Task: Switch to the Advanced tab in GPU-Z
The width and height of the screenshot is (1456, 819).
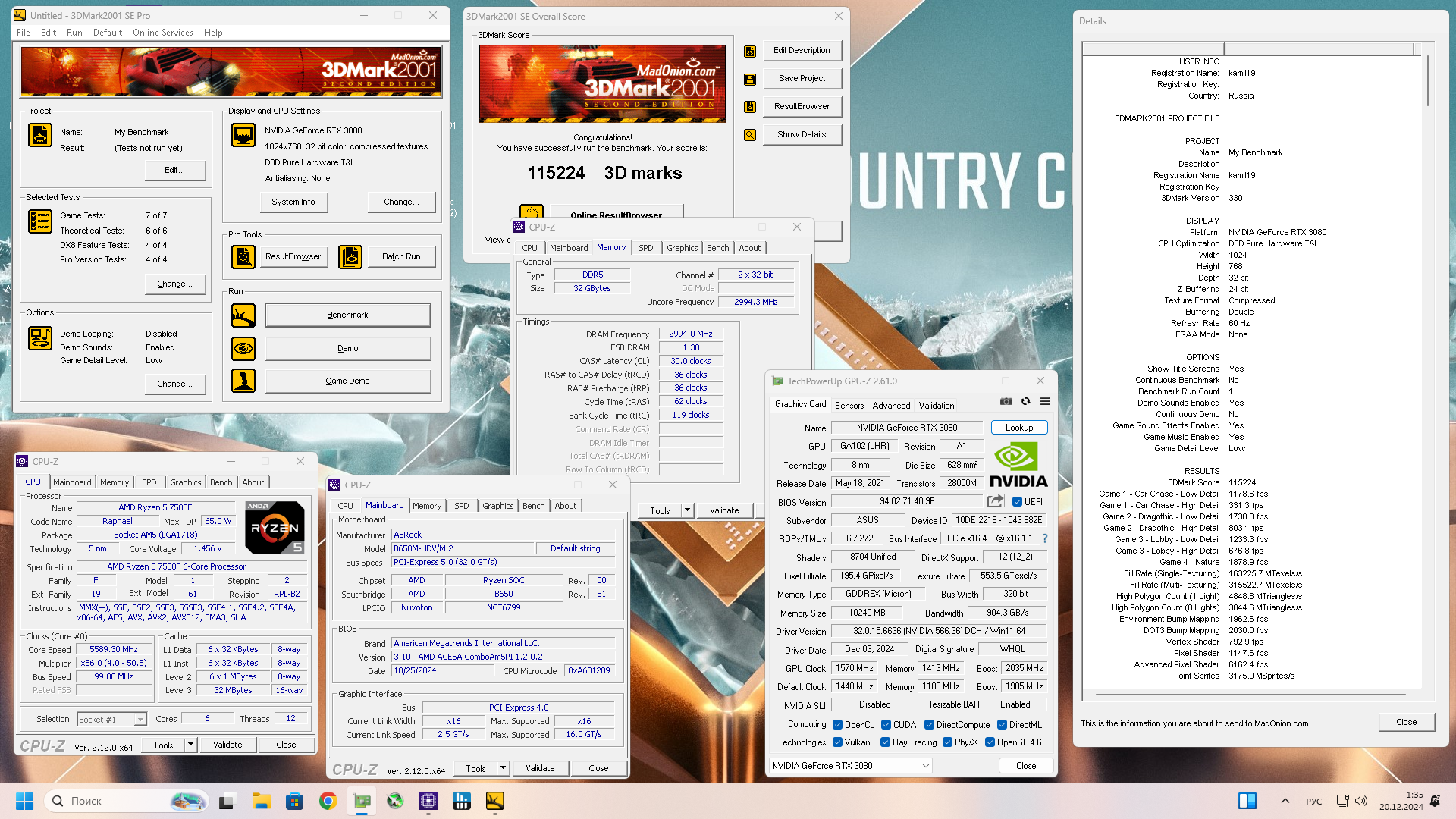Action: click(x=891, y=406)
